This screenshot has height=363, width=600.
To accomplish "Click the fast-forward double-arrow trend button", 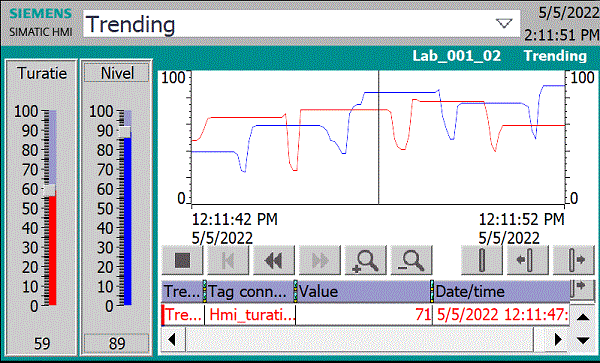I will click(320, 260).
